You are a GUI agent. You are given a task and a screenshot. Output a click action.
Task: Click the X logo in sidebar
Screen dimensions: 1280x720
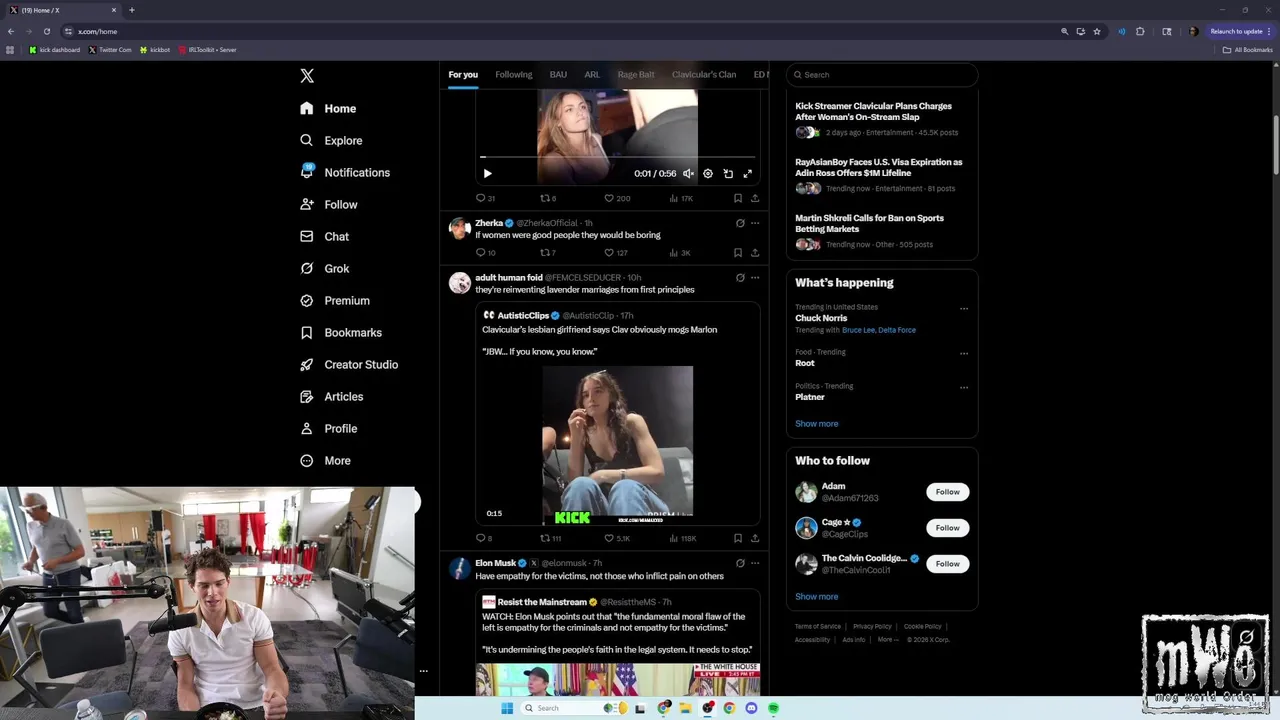coord(307,76)
